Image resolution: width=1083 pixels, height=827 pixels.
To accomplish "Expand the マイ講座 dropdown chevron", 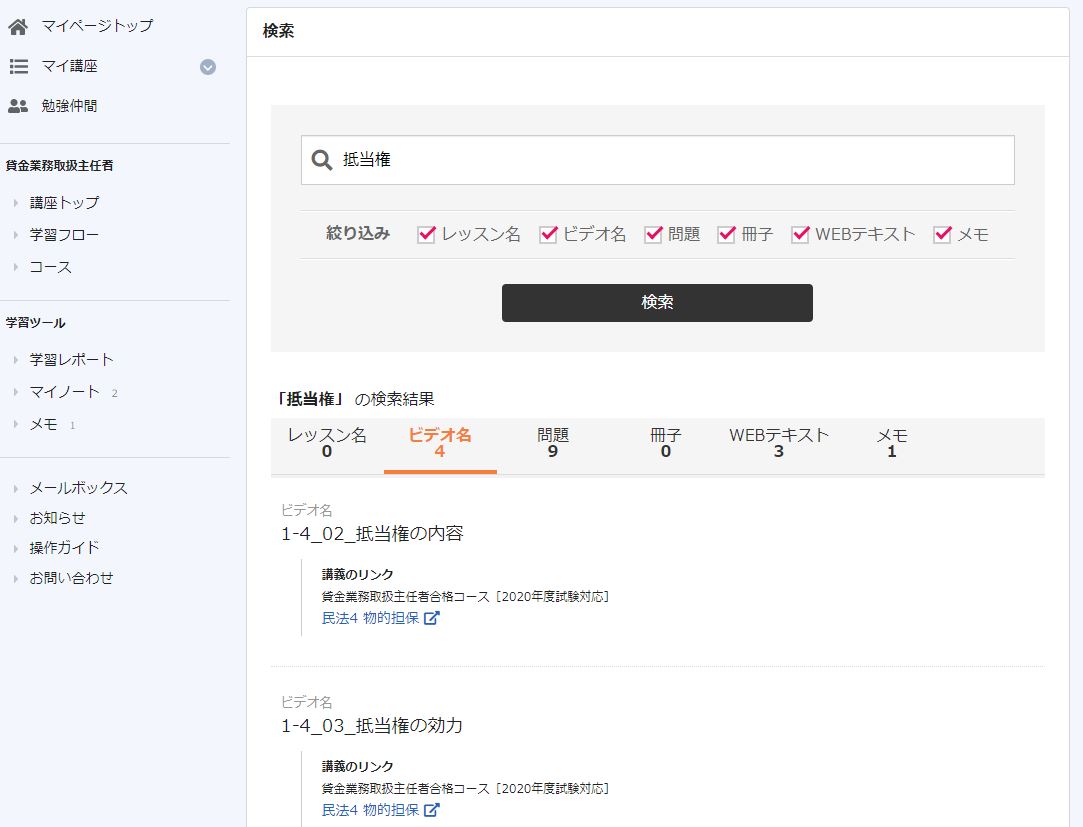I will click(208, 67).
